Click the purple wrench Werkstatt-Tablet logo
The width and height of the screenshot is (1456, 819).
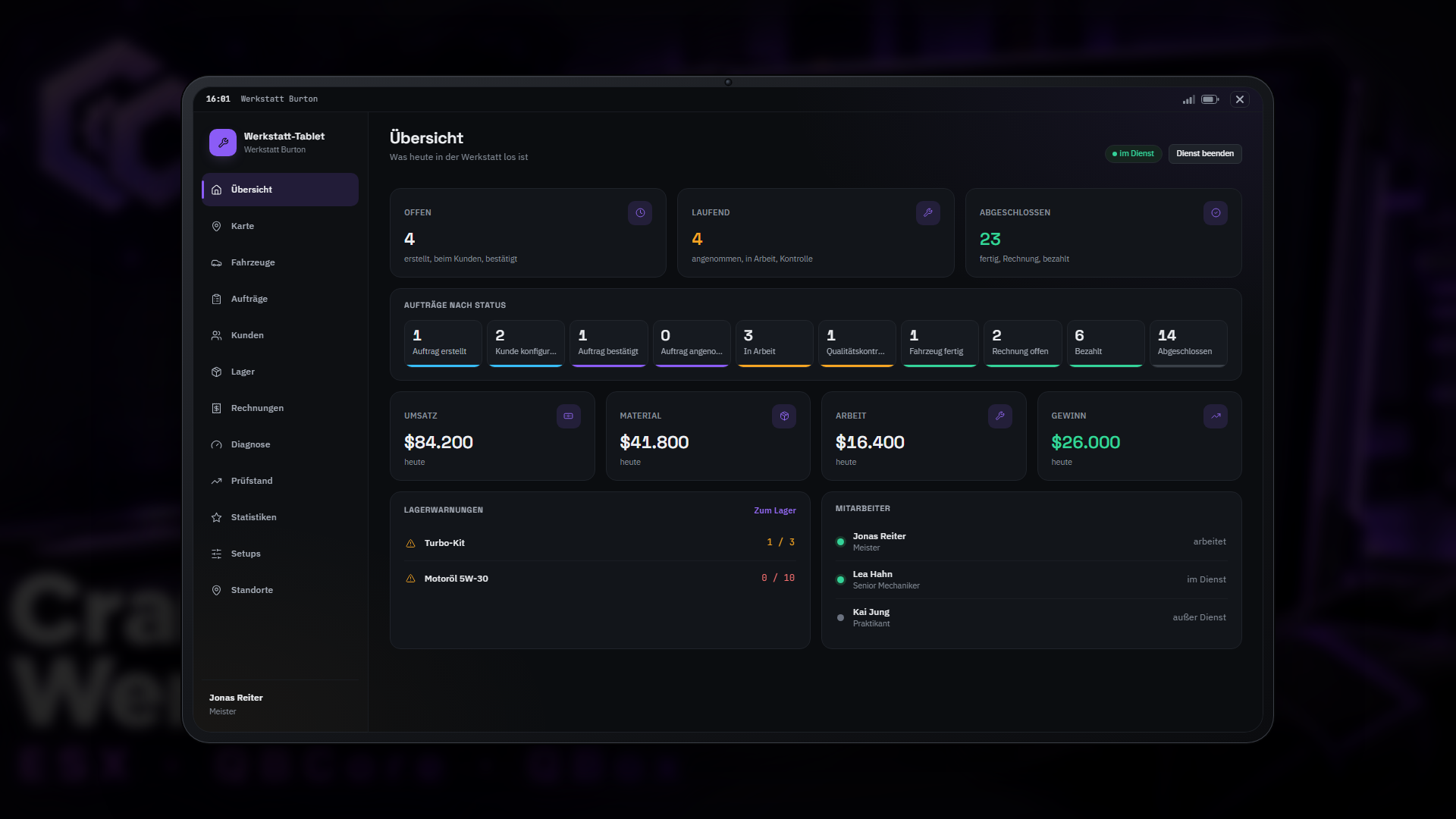tap(223, 143)
